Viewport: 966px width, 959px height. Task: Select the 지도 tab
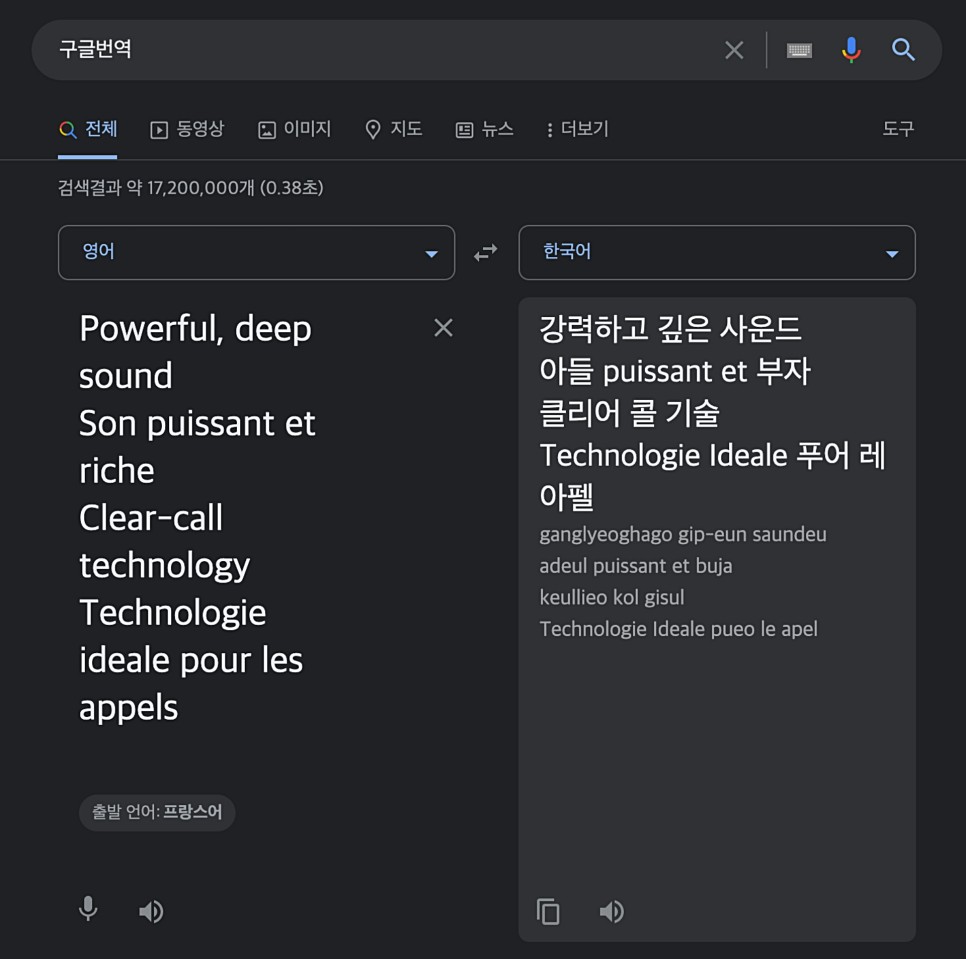pyautogui.click(x=393, y=129)
